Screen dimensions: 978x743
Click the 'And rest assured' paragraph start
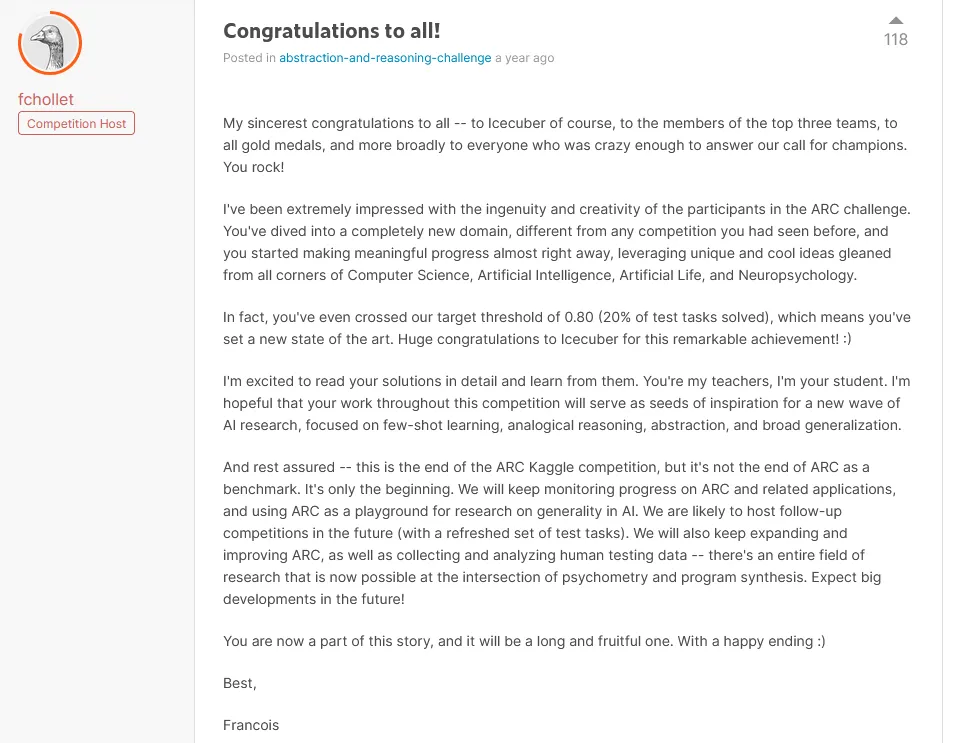point(279,467)
